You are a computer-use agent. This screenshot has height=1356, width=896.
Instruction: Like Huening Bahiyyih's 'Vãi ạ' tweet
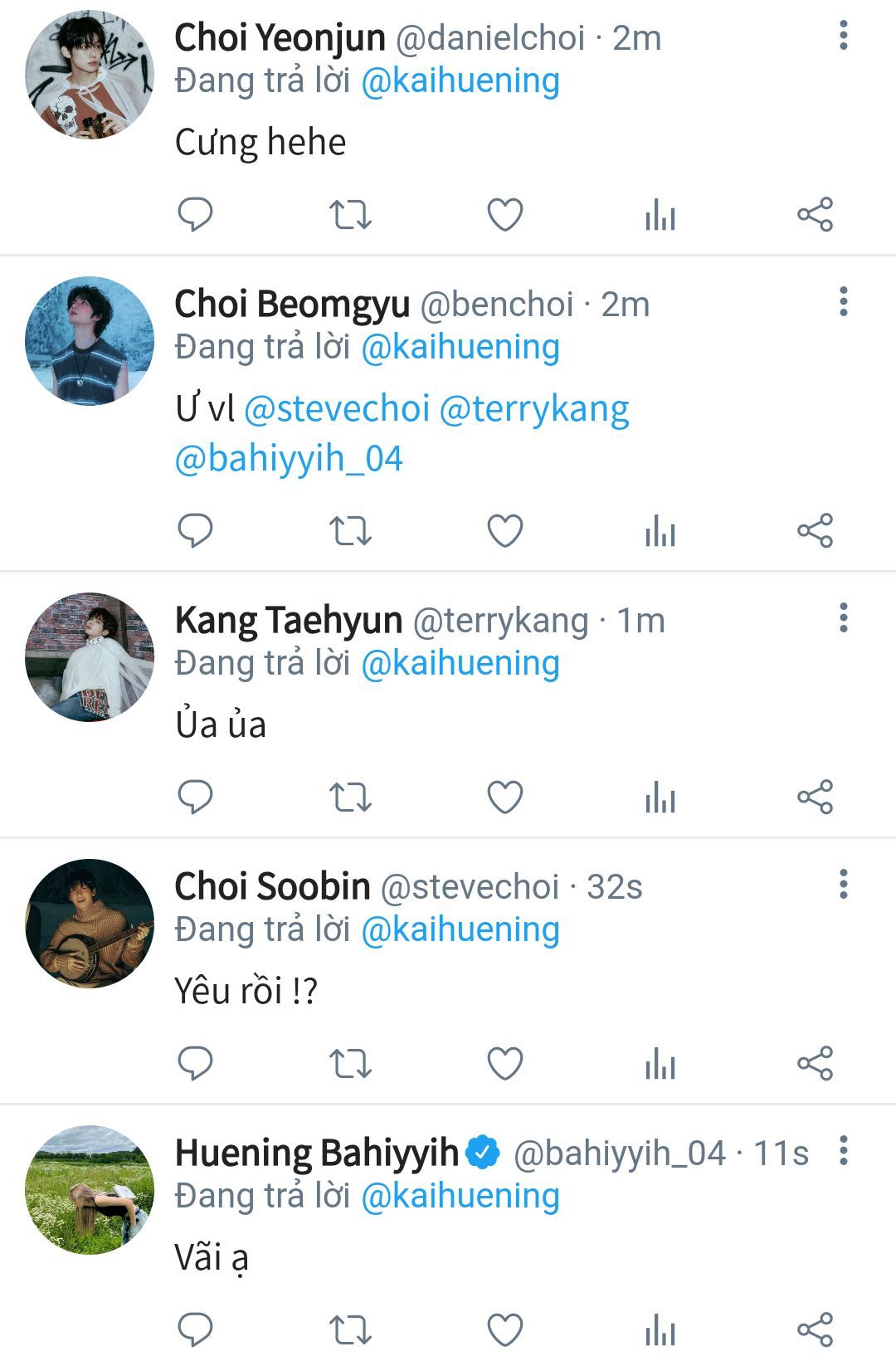click(504, 1329)
